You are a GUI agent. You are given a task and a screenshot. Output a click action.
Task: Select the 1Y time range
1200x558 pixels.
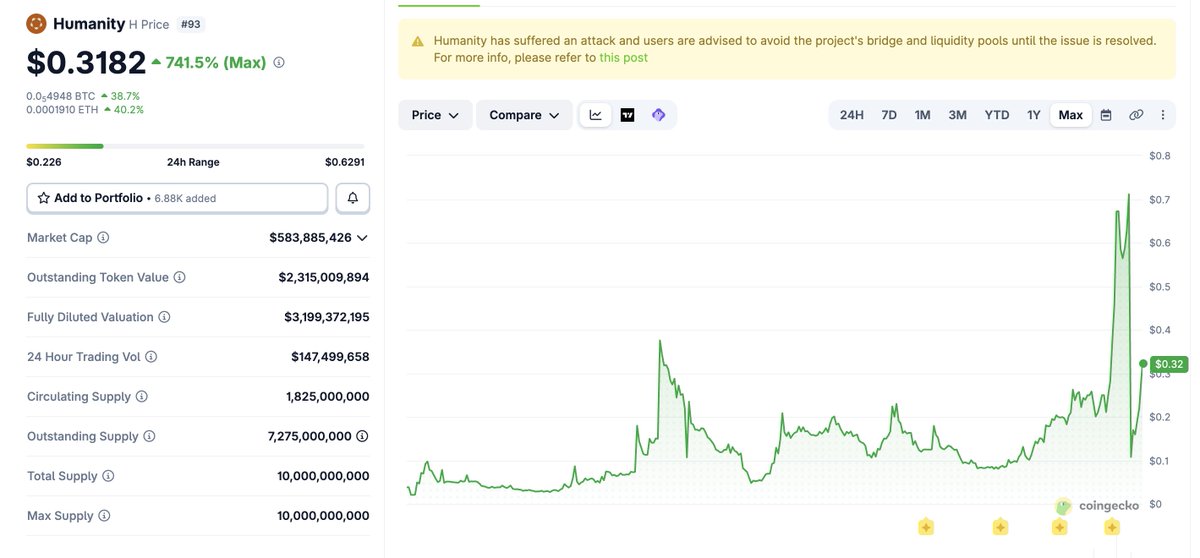(x=1034, y=115)
